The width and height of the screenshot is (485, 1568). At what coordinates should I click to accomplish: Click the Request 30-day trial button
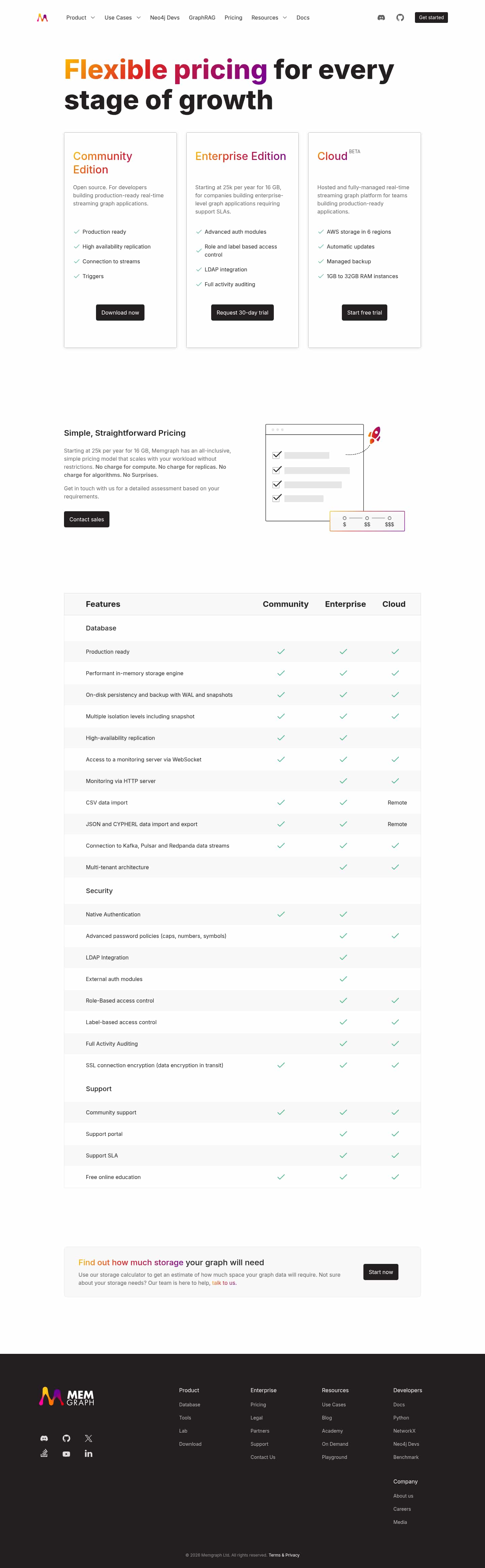point(242,312)
